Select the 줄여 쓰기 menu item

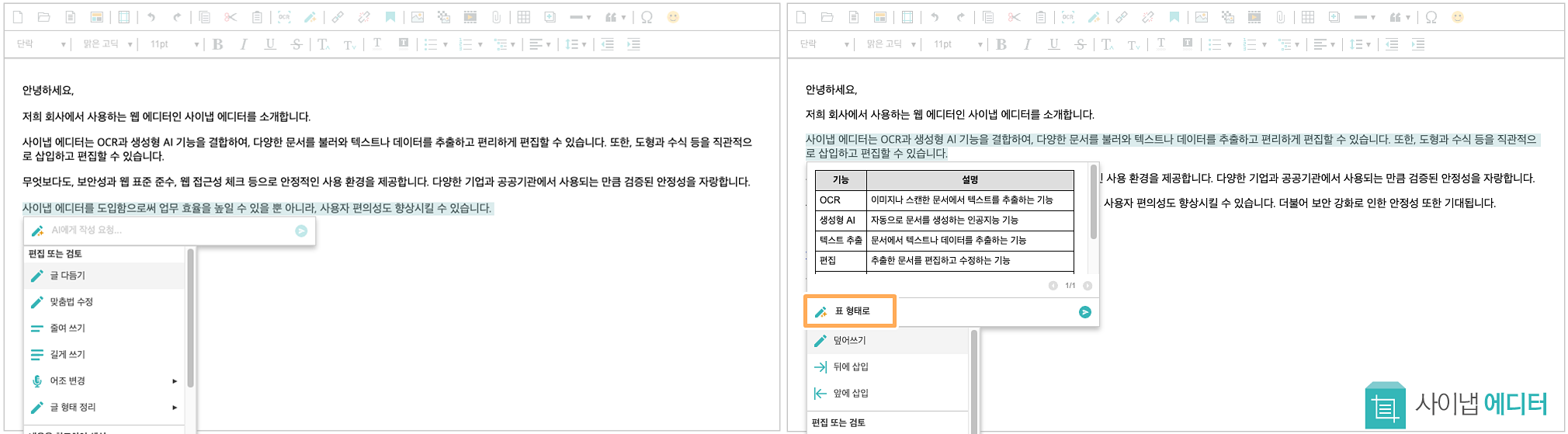104,328
